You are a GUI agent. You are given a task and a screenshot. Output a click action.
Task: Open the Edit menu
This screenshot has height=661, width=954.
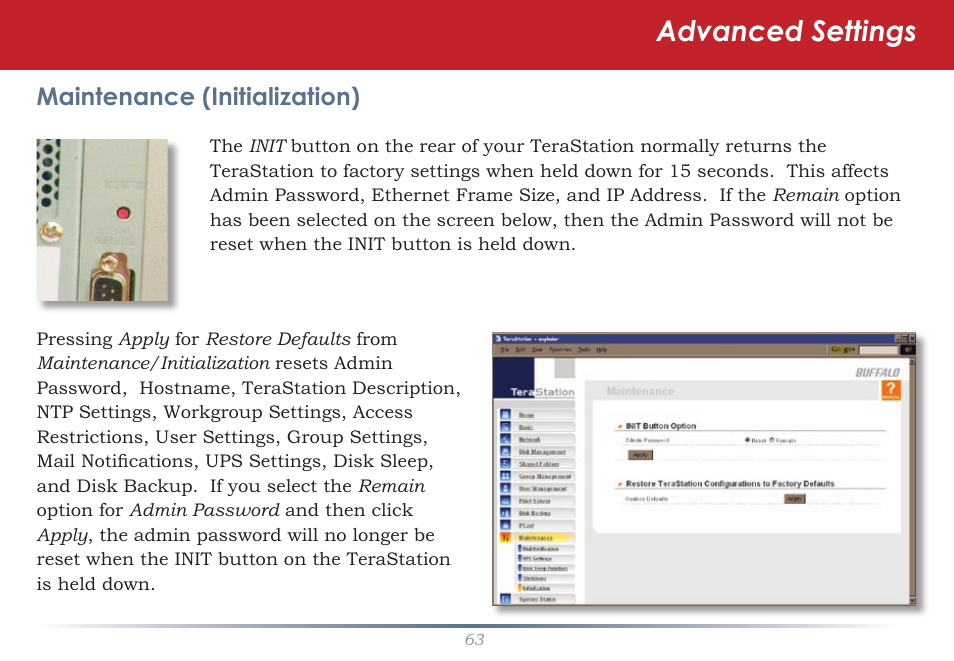520,350
